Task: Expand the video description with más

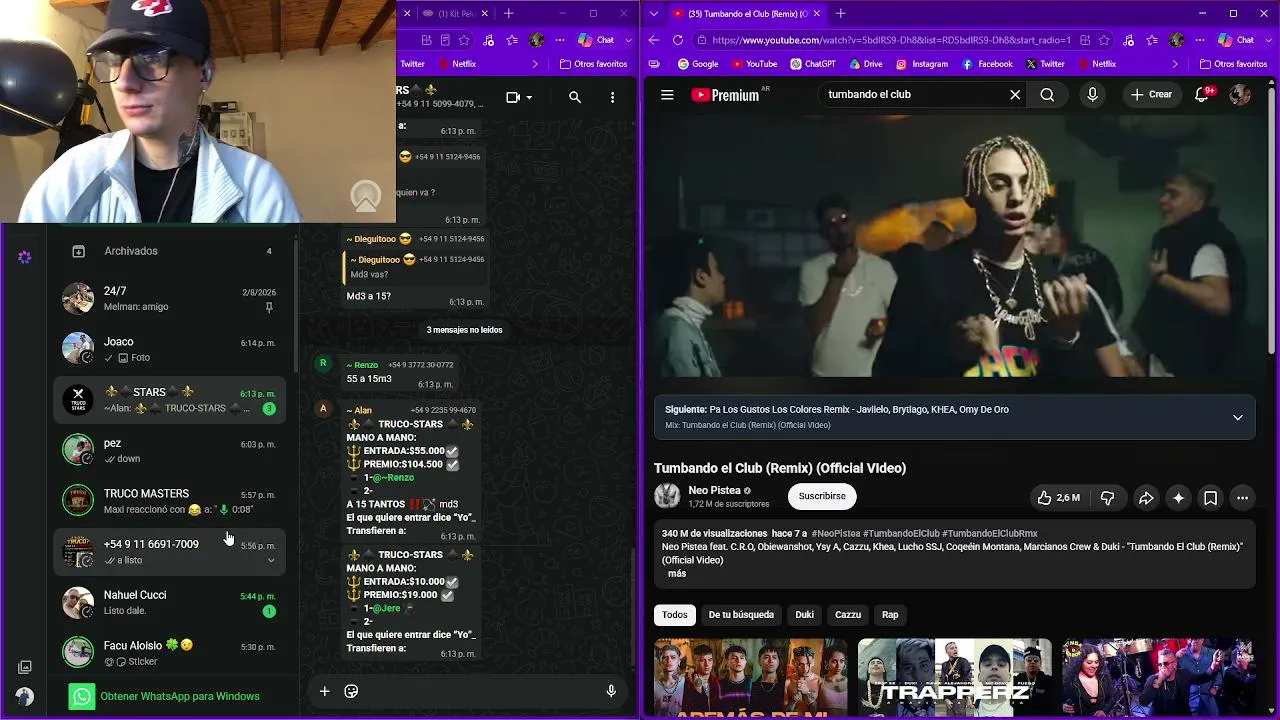Action: pos(677,574)
